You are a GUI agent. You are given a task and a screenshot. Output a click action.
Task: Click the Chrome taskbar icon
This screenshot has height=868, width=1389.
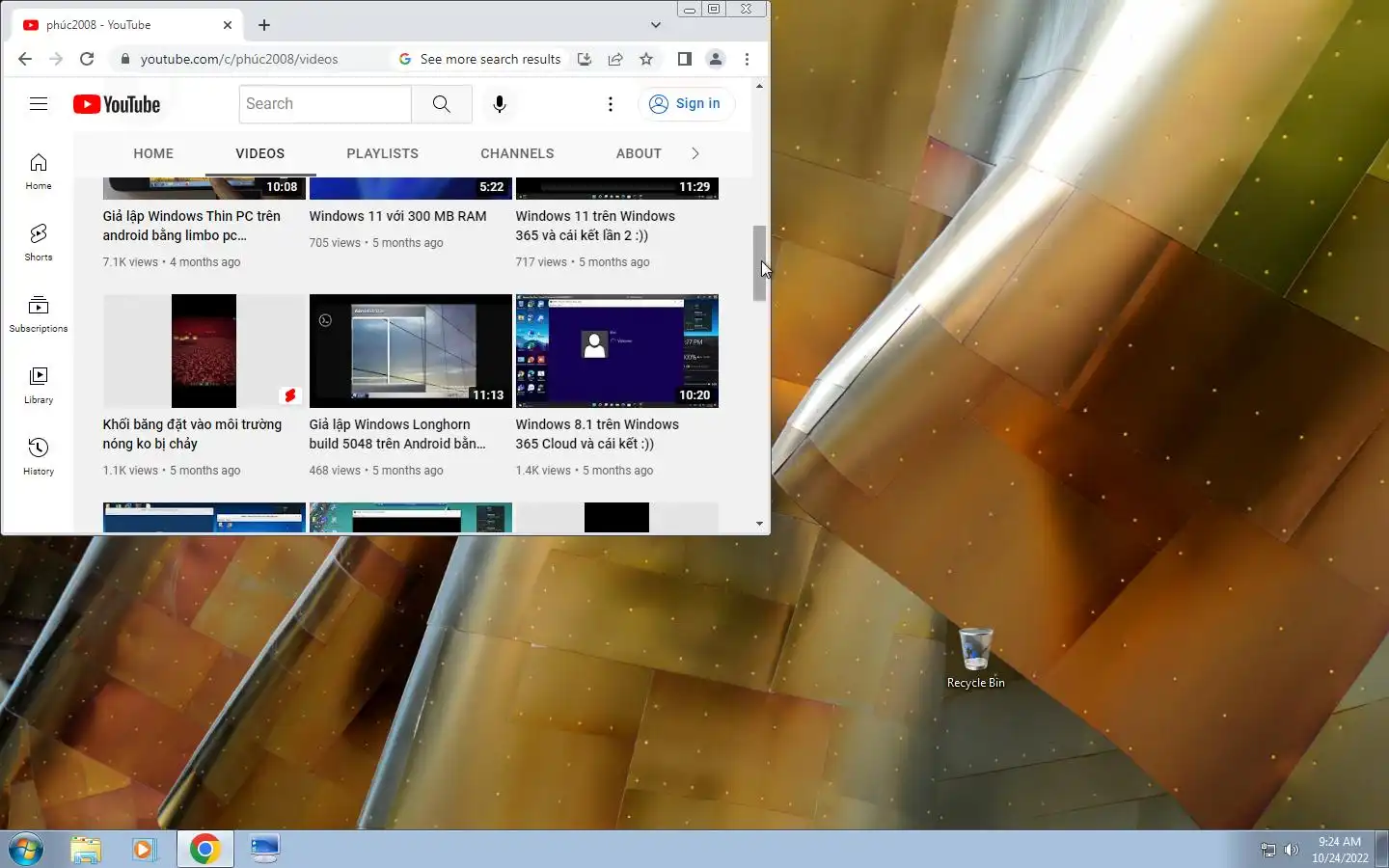pyautogui.click(x=204, y=849)
